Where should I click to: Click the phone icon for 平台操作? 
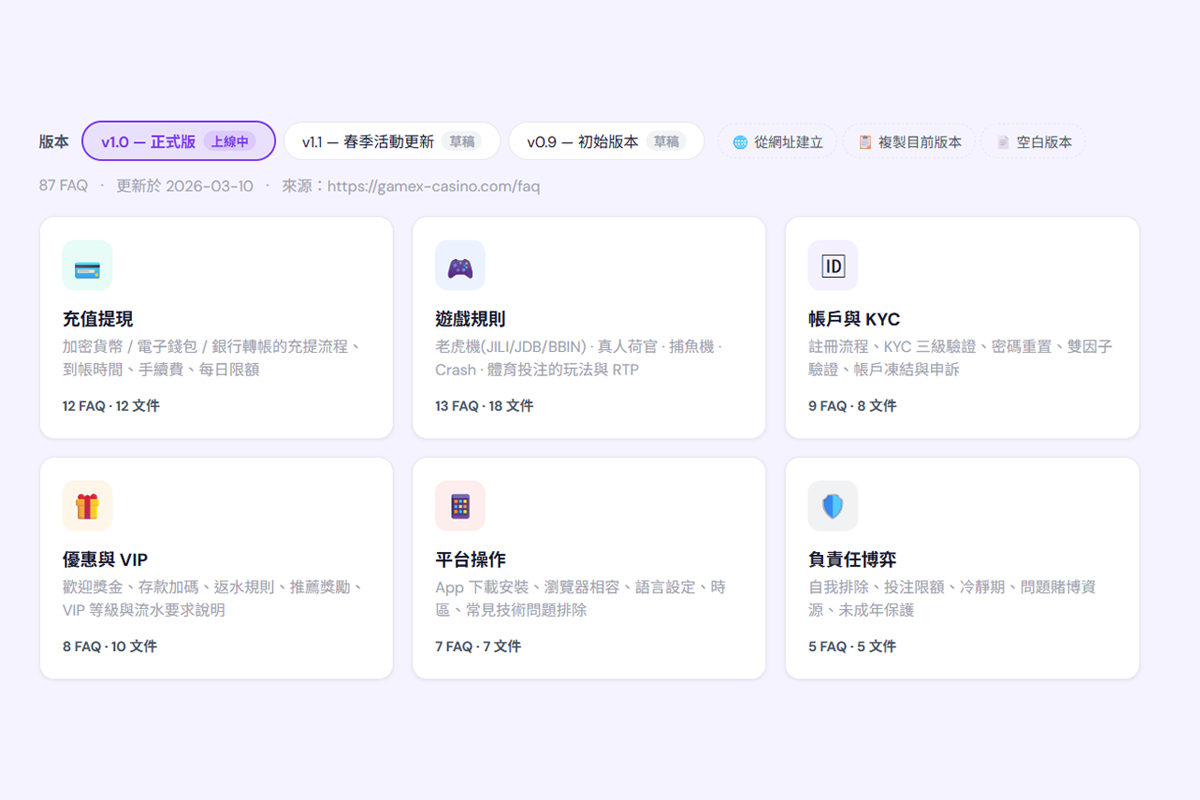pos(460,506)
